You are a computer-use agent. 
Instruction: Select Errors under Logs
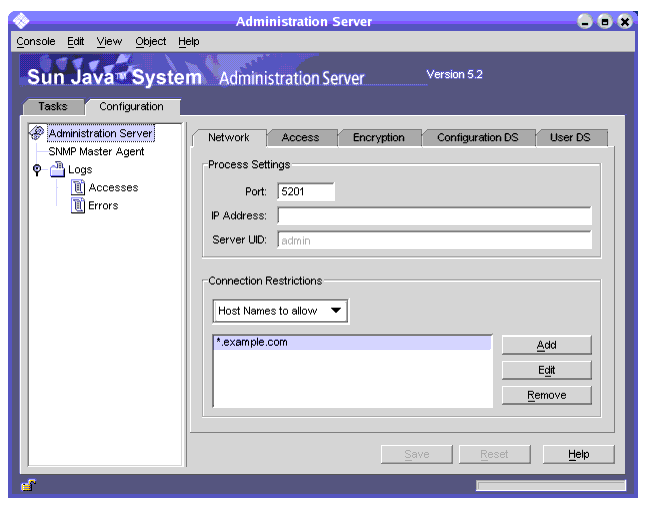[x=103, y=206]
